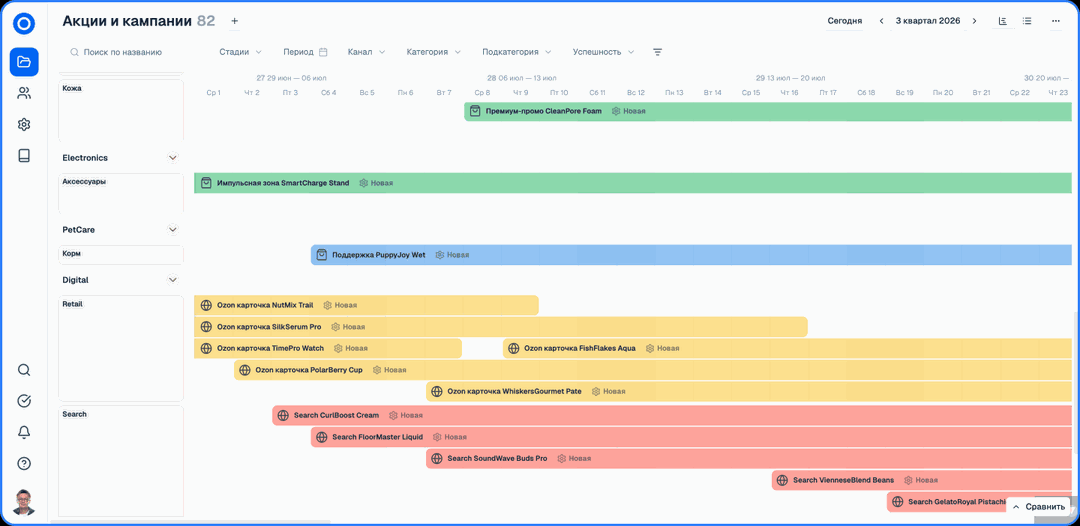1080x526 pixels.
Task: Open the notifications bell icon
Action: (24, 432)
